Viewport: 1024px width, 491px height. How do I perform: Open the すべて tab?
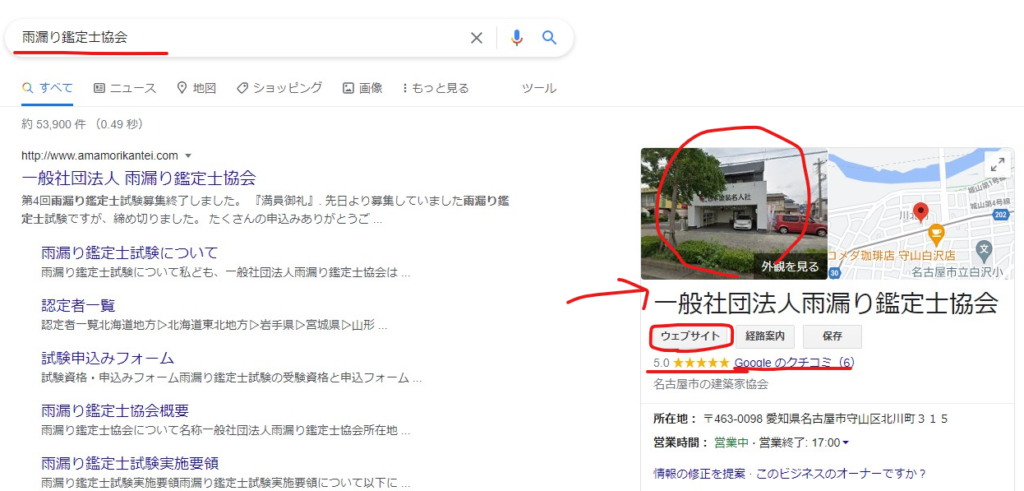[47, 88]
